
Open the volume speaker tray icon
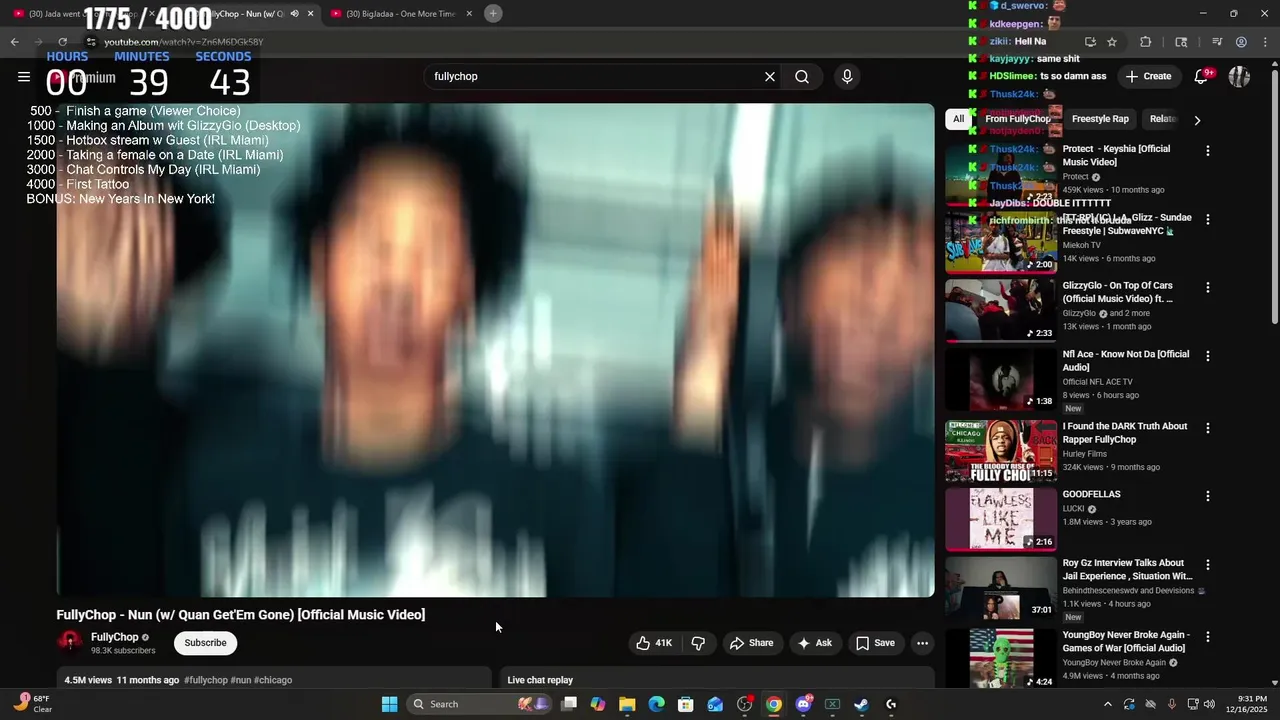tap(1209, 704)
